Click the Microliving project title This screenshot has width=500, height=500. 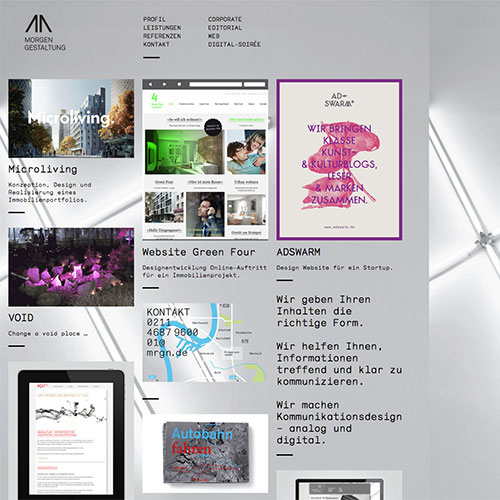coord(43,169)
